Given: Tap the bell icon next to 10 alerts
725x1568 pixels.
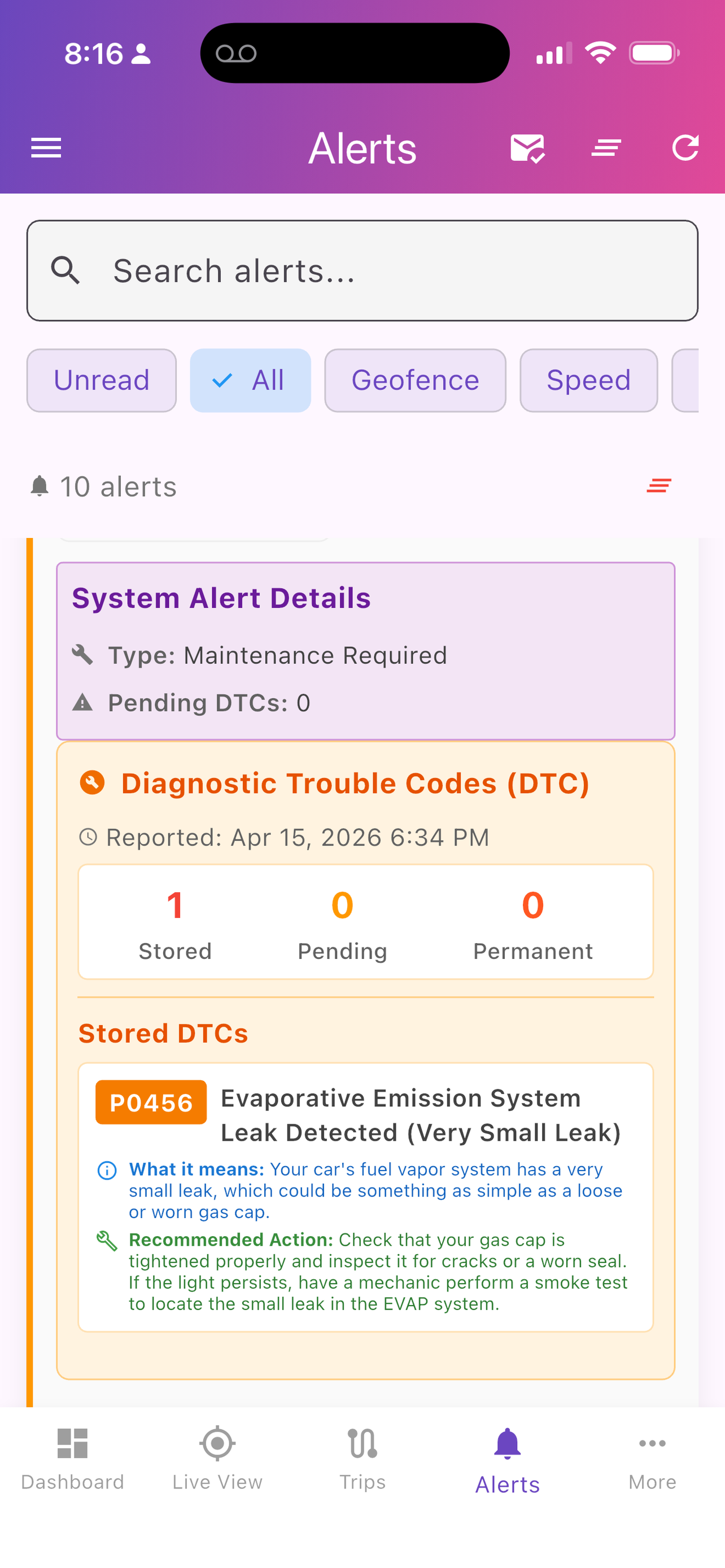Looking at the screenshot, I should [40, 486].
